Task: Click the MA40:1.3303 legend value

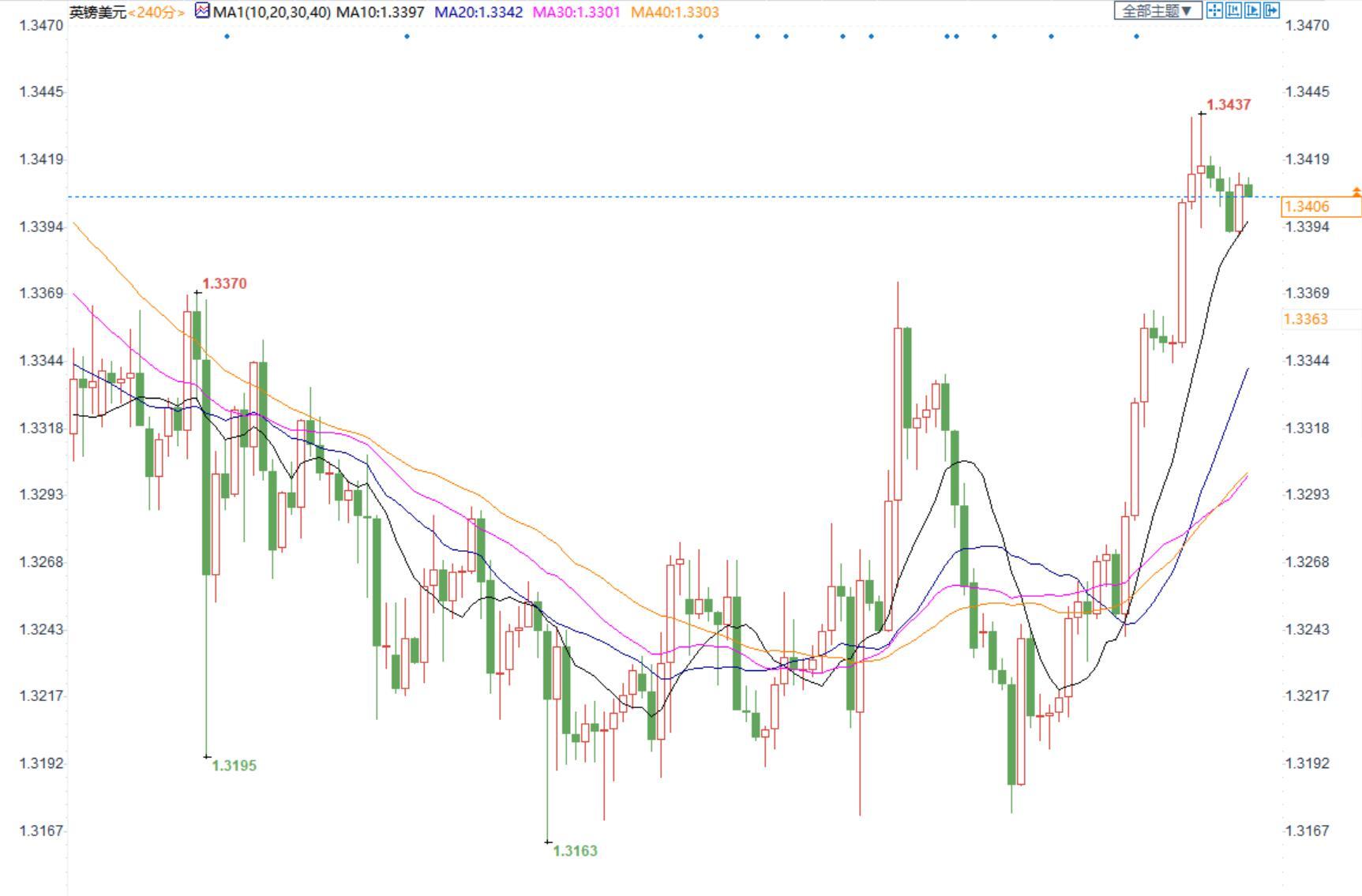Action: click(675, 12)
